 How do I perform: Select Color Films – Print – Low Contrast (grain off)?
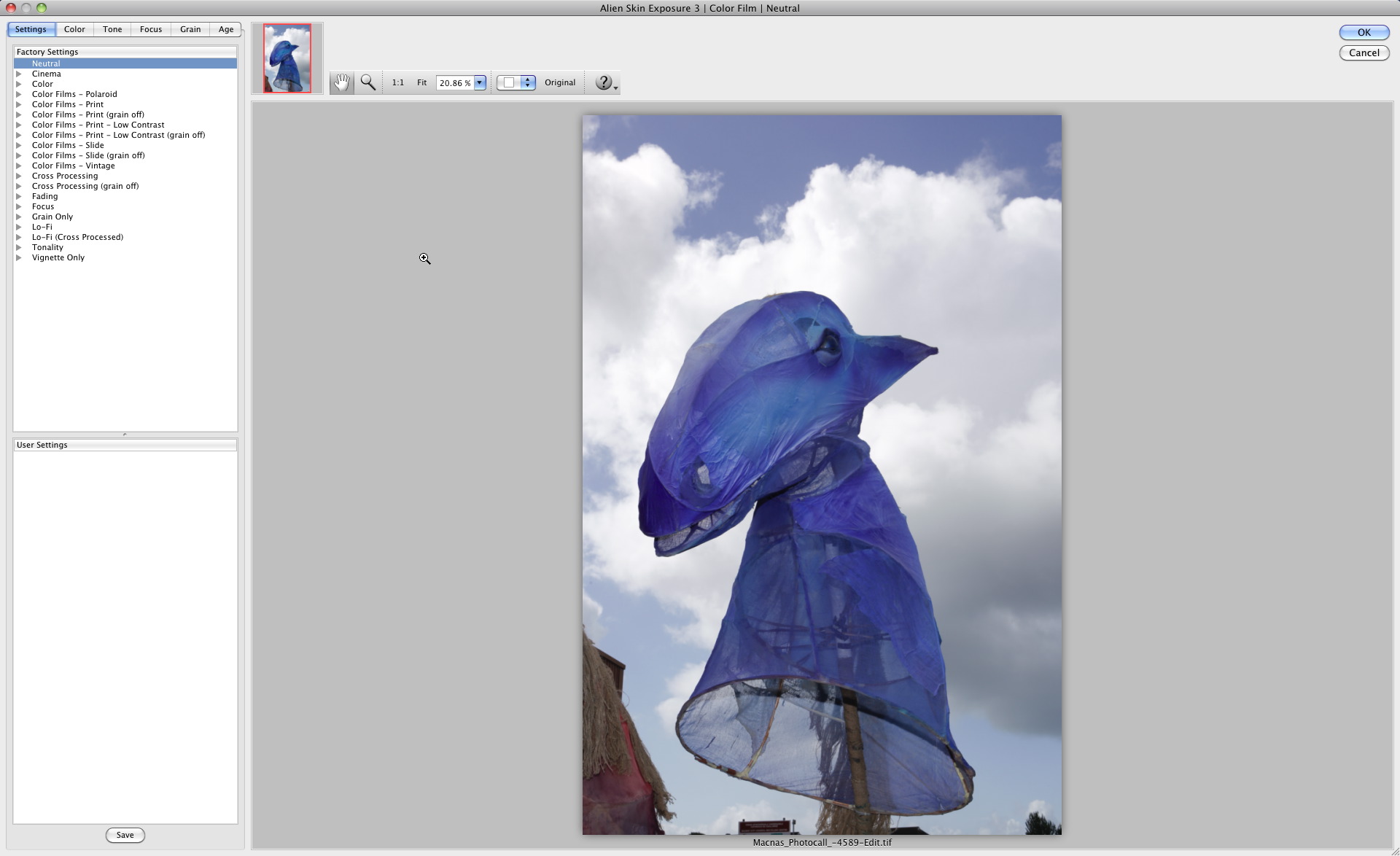125,135
